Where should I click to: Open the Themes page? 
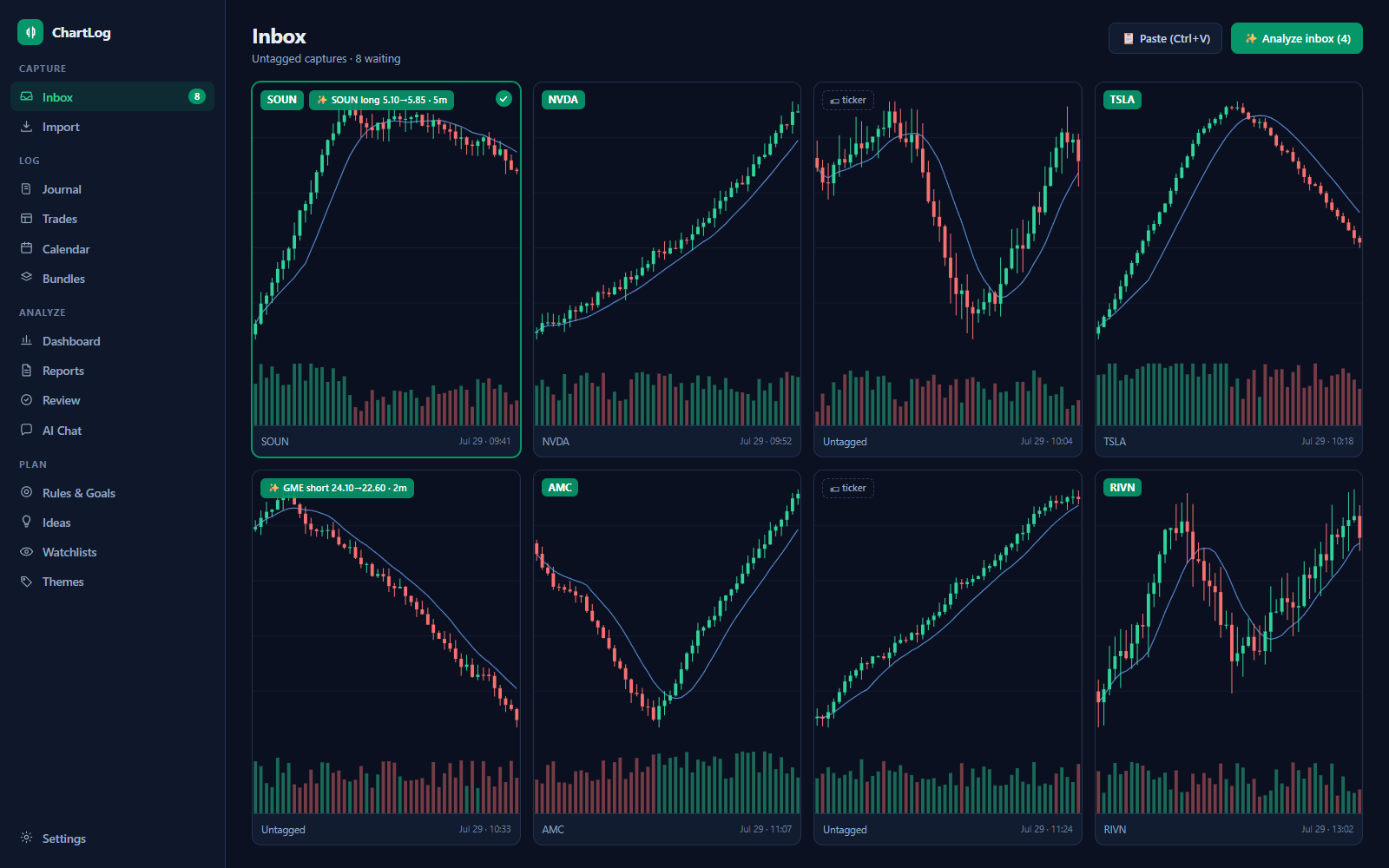(x=112, y=581)
